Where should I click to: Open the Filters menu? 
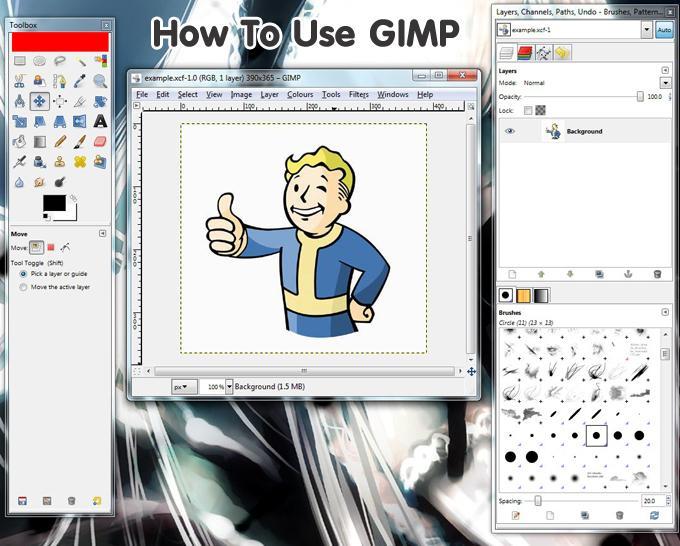click(359, 95)
